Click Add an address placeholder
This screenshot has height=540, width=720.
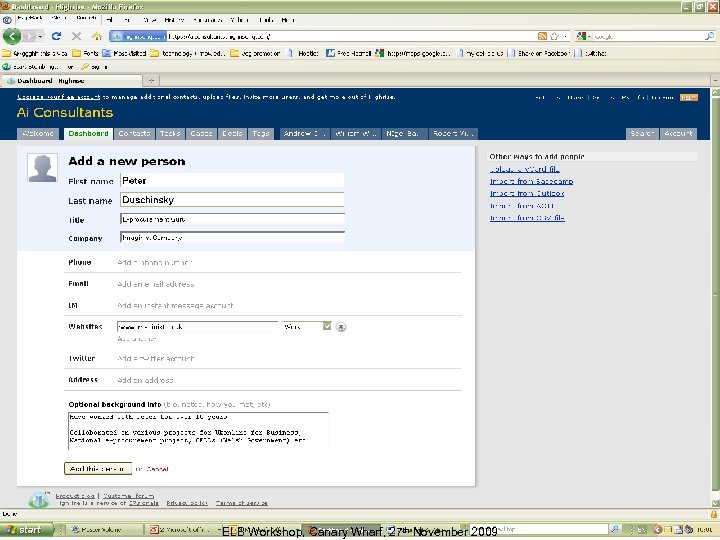click(x=145, y=380)
